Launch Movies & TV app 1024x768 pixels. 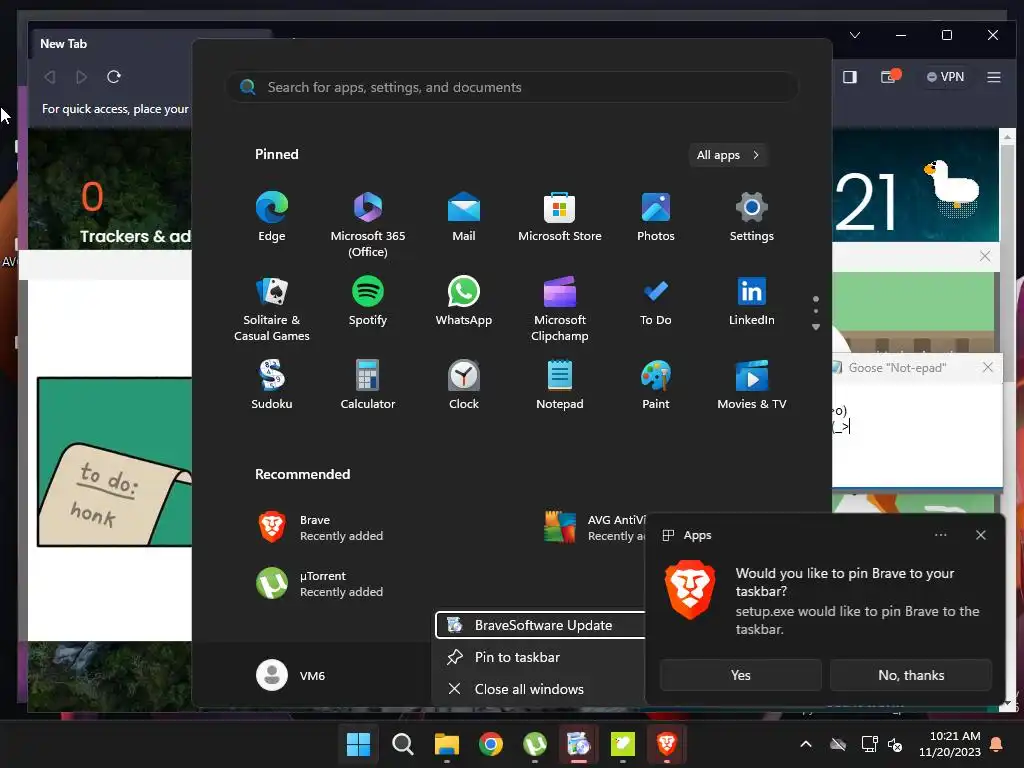(x=752, y=385)
